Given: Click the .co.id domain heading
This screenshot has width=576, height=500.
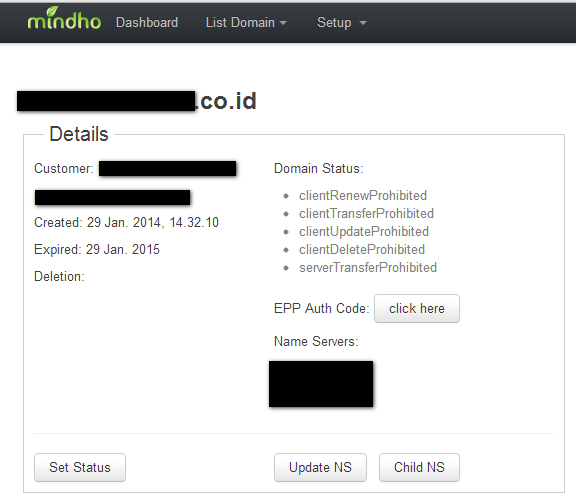Looking at the screenshot, I should [x=137, y=101].
